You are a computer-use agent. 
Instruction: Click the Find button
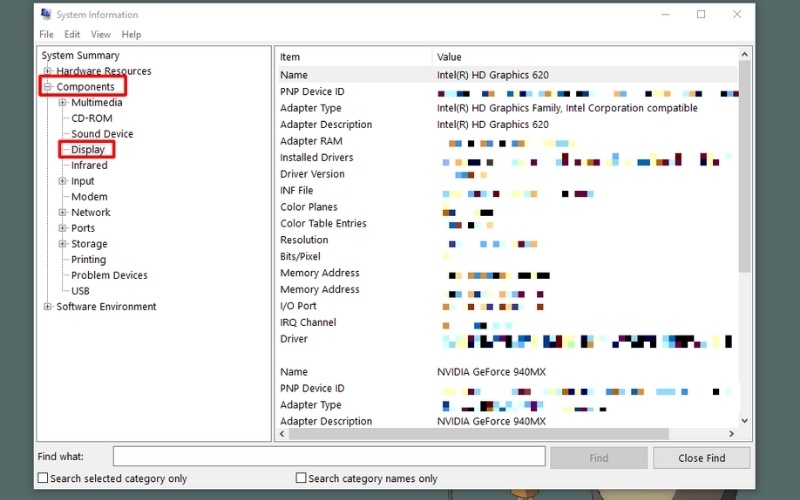click(x=598, y=457)
